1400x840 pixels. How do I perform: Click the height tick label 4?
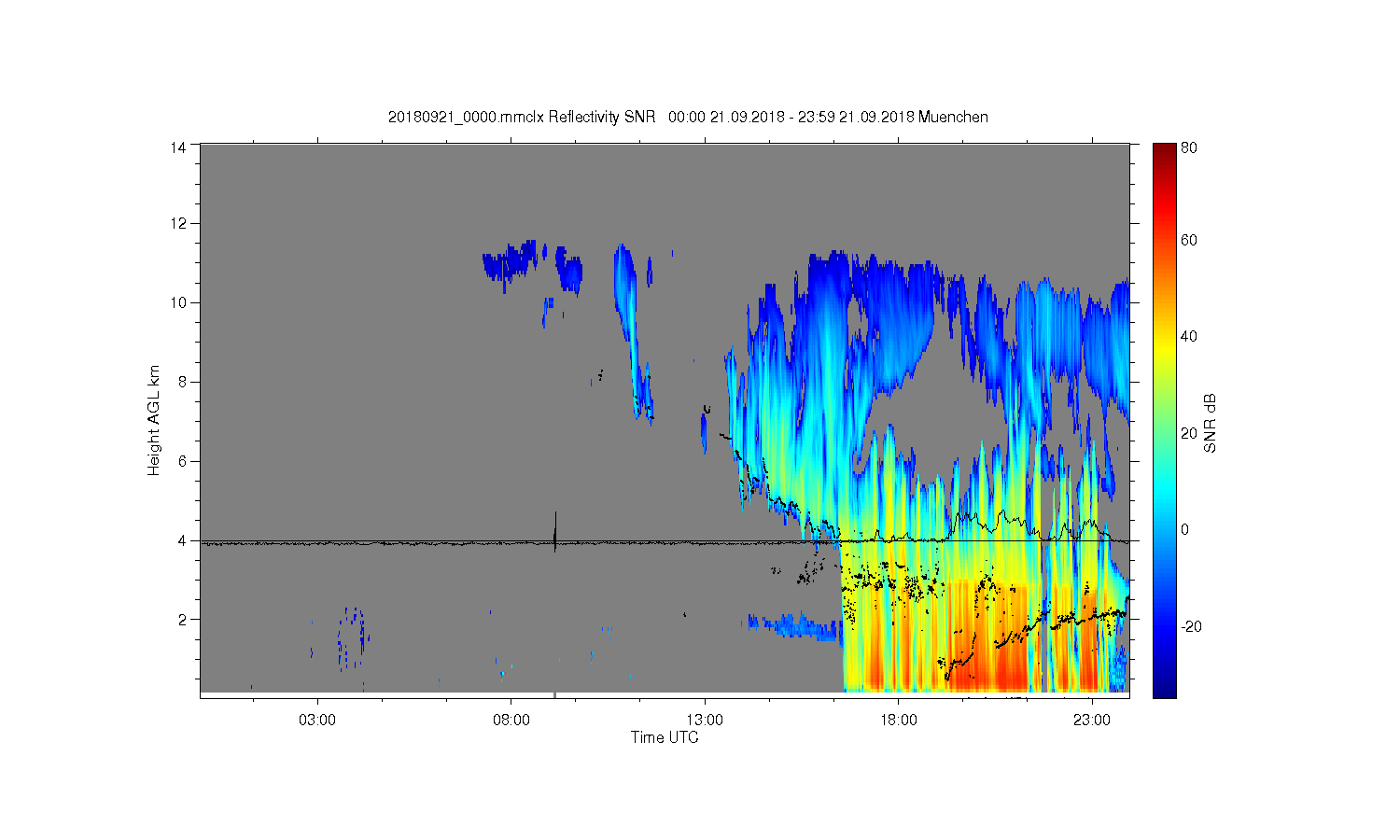[x=182, y=540]
